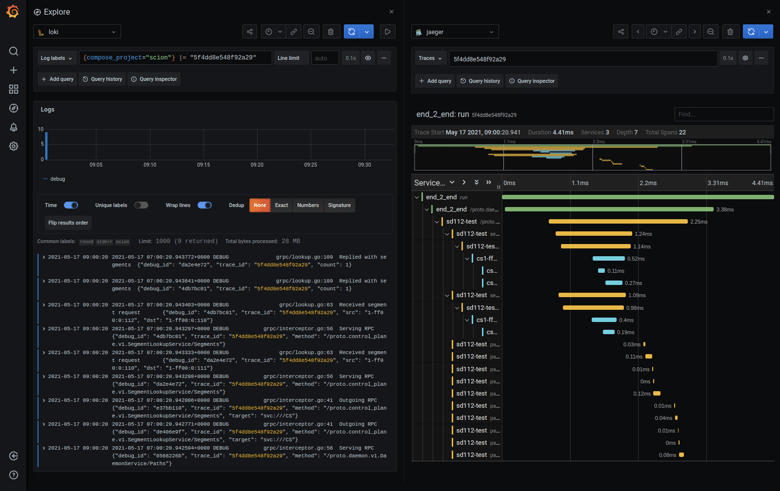Select Dedup Exact option
This screenshot has height=491, width=780.
282,205
